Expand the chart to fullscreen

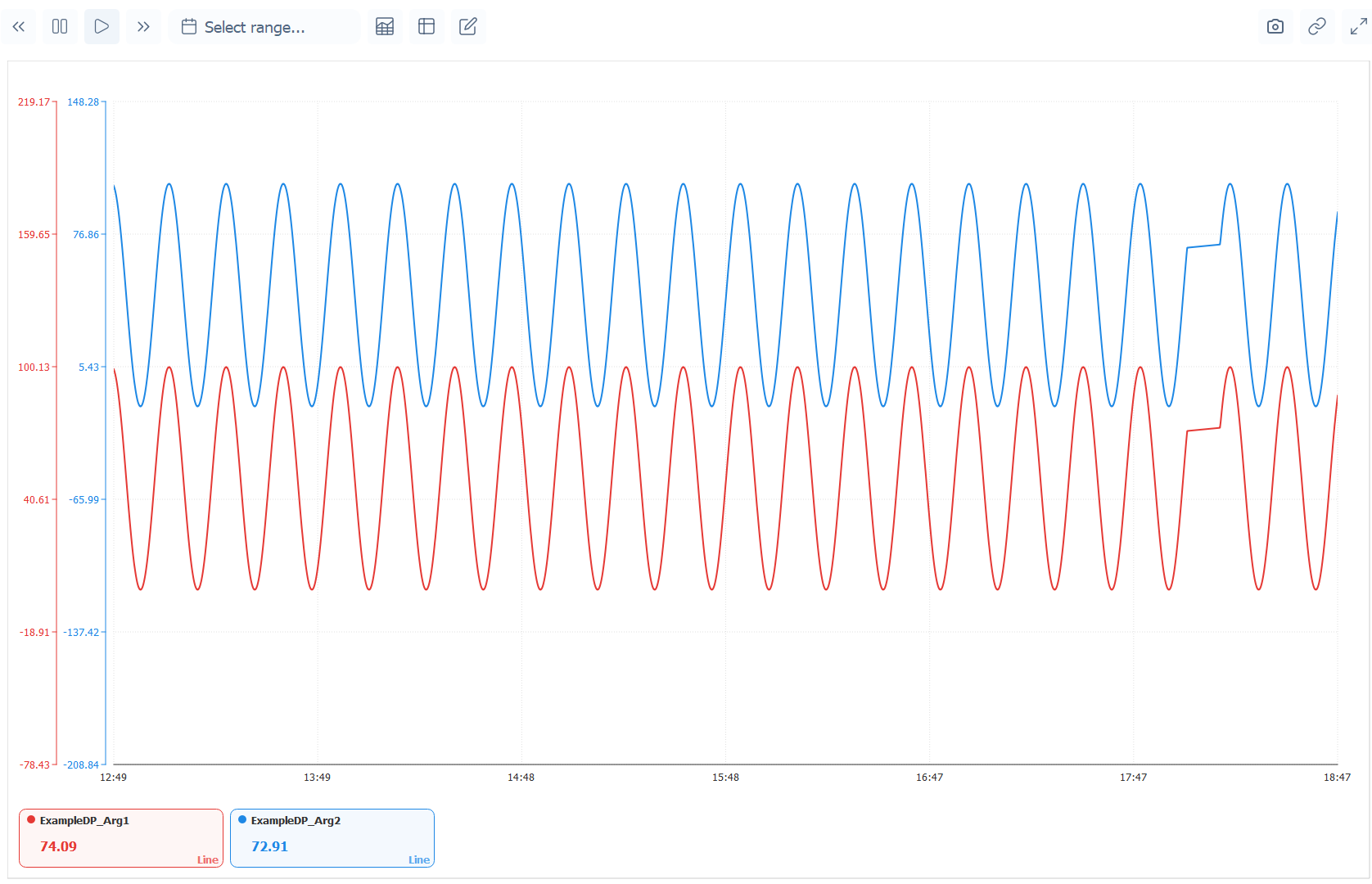(x=1358, y=27)
